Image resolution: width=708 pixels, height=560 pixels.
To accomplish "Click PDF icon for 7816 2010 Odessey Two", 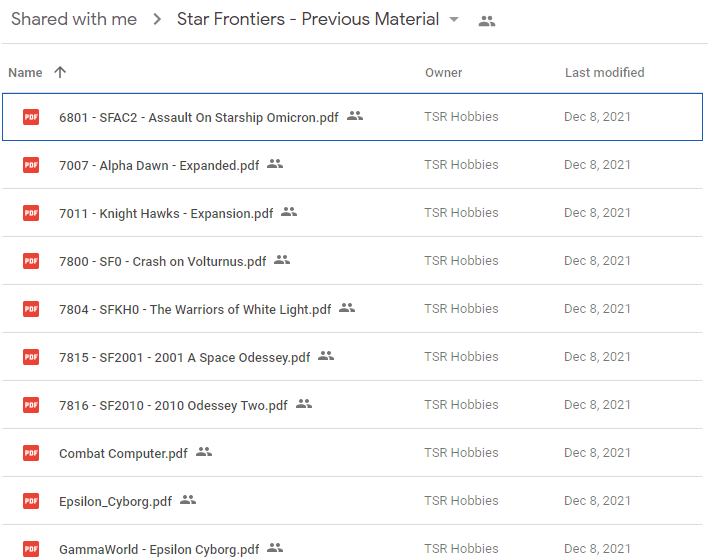I will click(x=31, y=405).
